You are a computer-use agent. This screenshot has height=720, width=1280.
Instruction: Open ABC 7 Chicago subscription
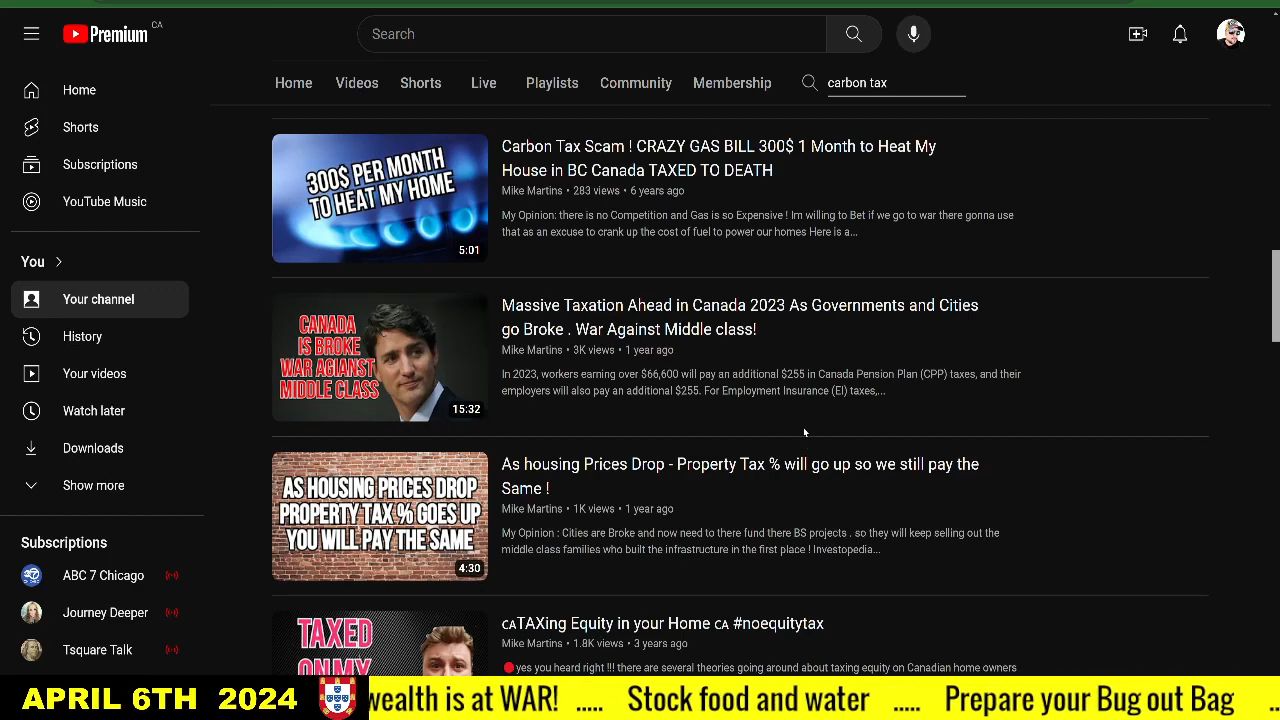[x=103, y=575]
